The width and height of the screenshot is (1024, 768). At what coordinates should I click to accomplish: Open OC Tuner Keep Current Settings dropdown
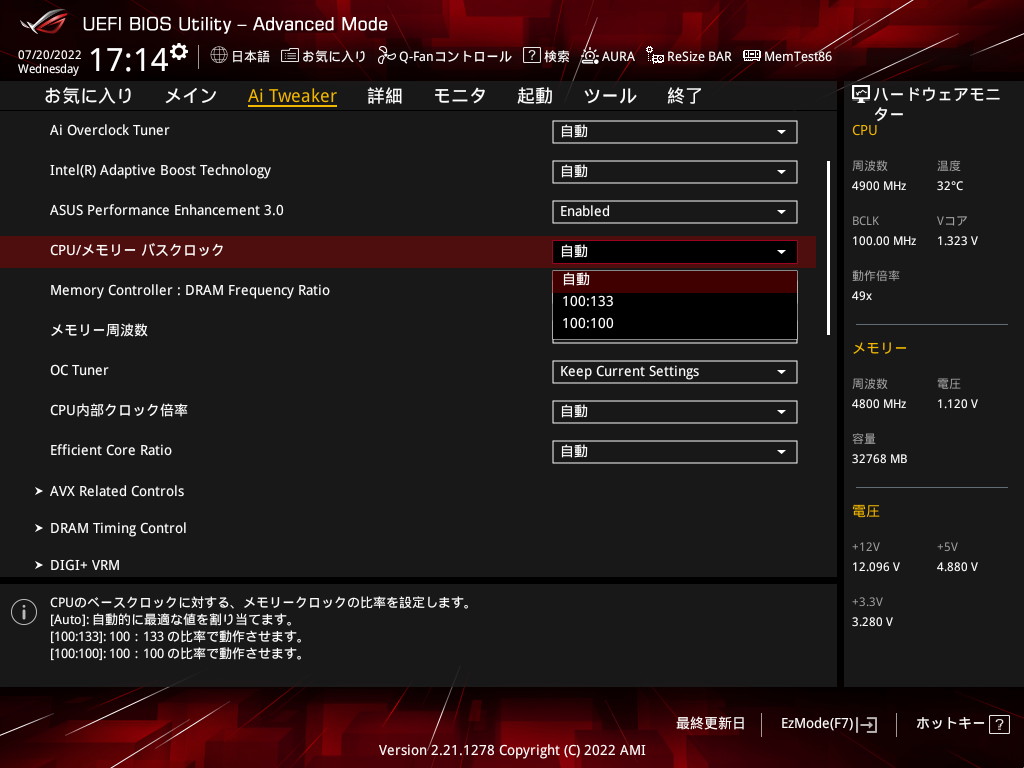(675, 372)
